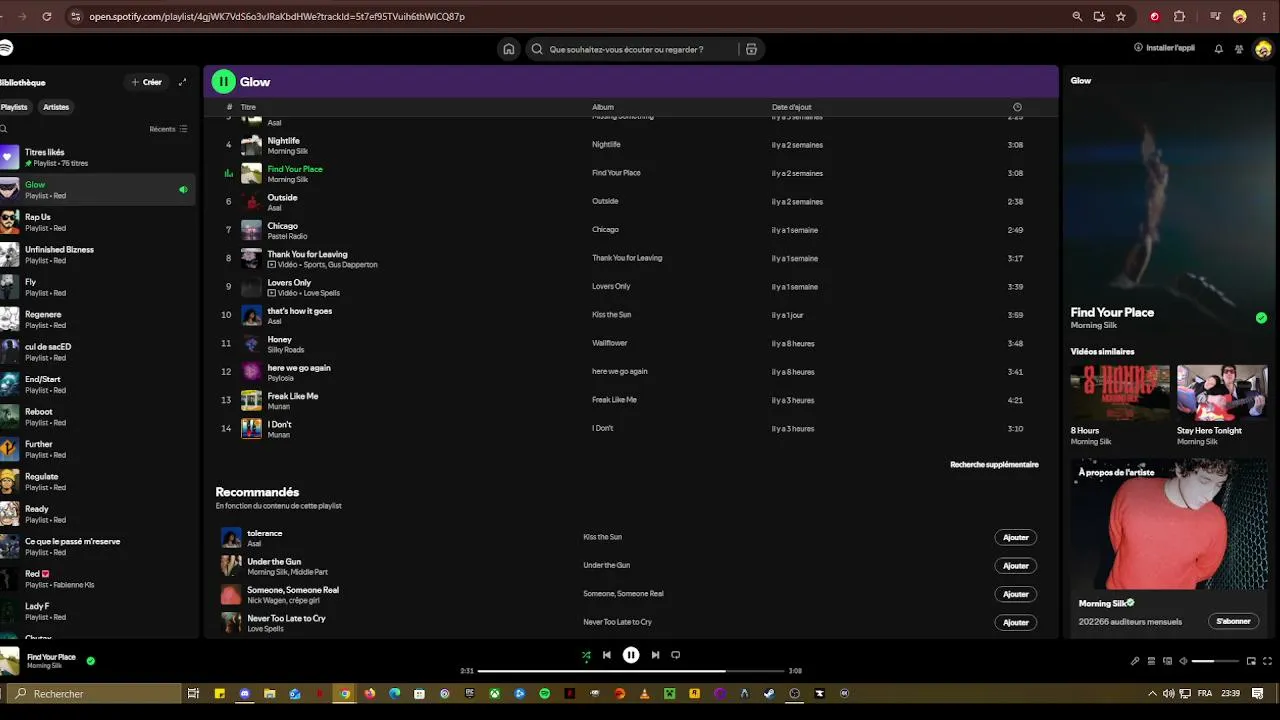Seek in the song progress bar
The width and height of the screenshot is (1280, 720).
(x=631, y=671)
